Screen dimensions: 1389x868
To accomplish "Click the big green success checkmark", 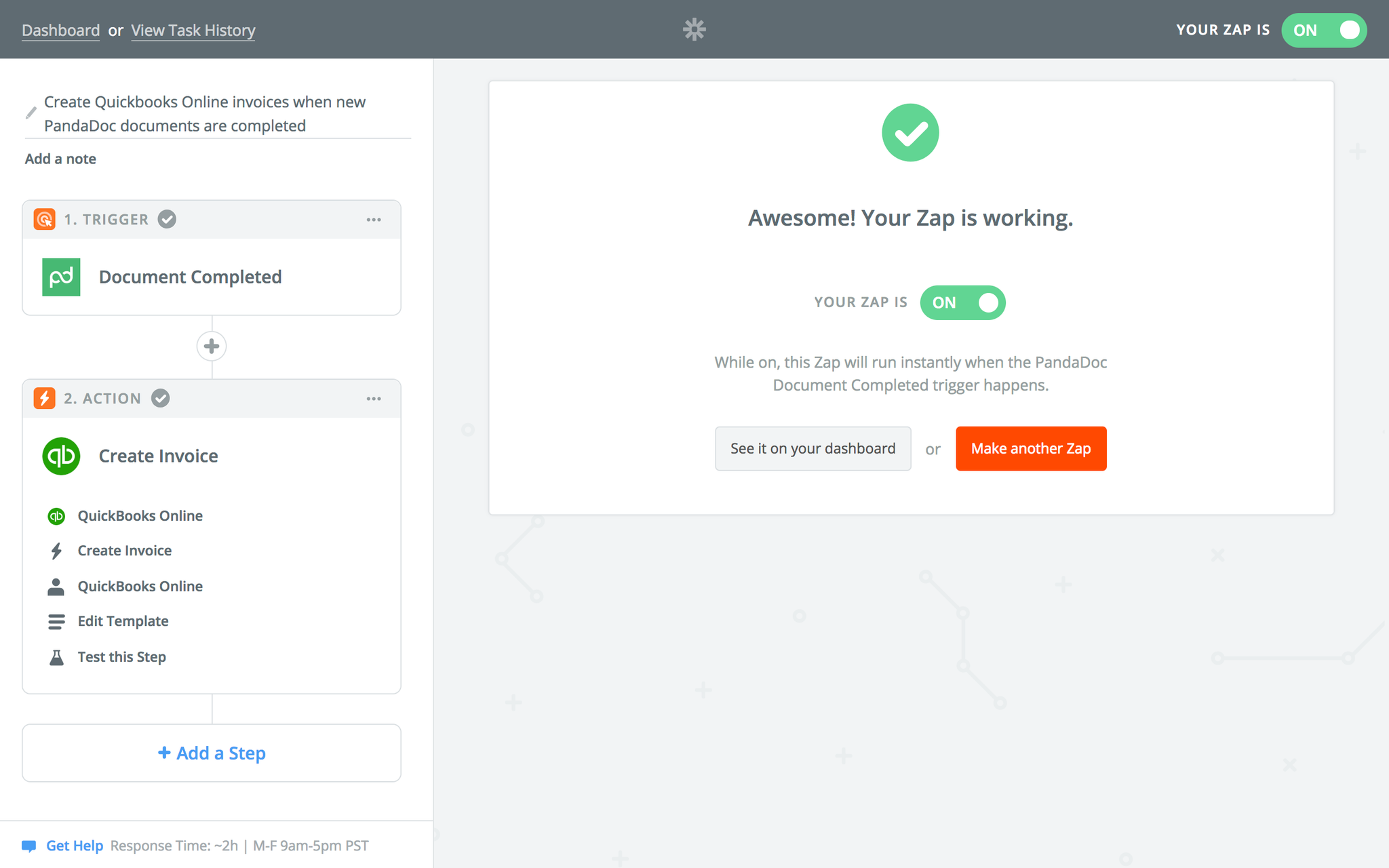I will coord(910,132).
